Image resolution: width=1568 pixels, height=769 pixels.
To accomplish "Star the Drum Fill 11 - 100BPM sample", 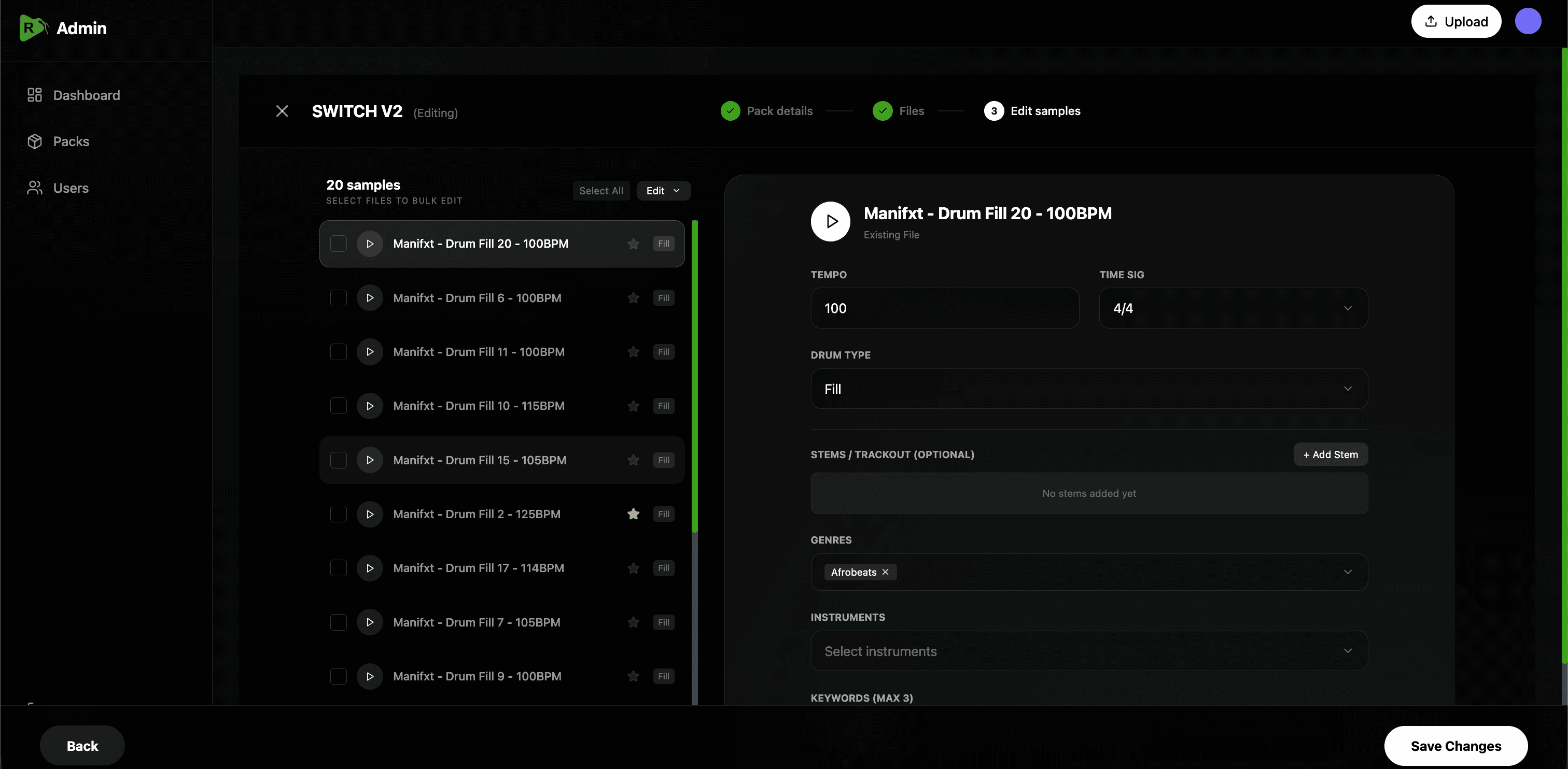I will point(633,352).
